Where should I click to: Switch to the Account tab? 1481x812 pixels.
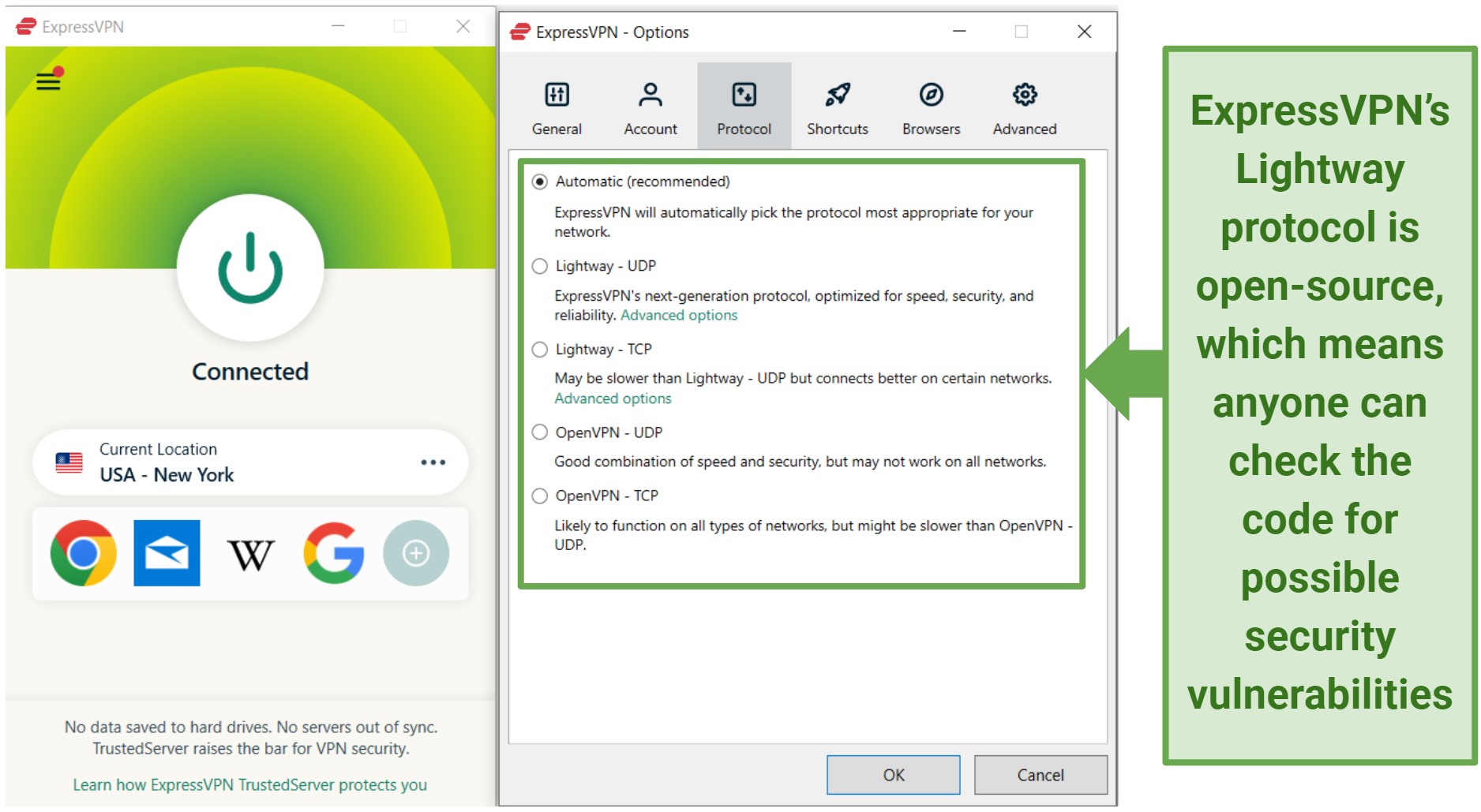(650, 107)
